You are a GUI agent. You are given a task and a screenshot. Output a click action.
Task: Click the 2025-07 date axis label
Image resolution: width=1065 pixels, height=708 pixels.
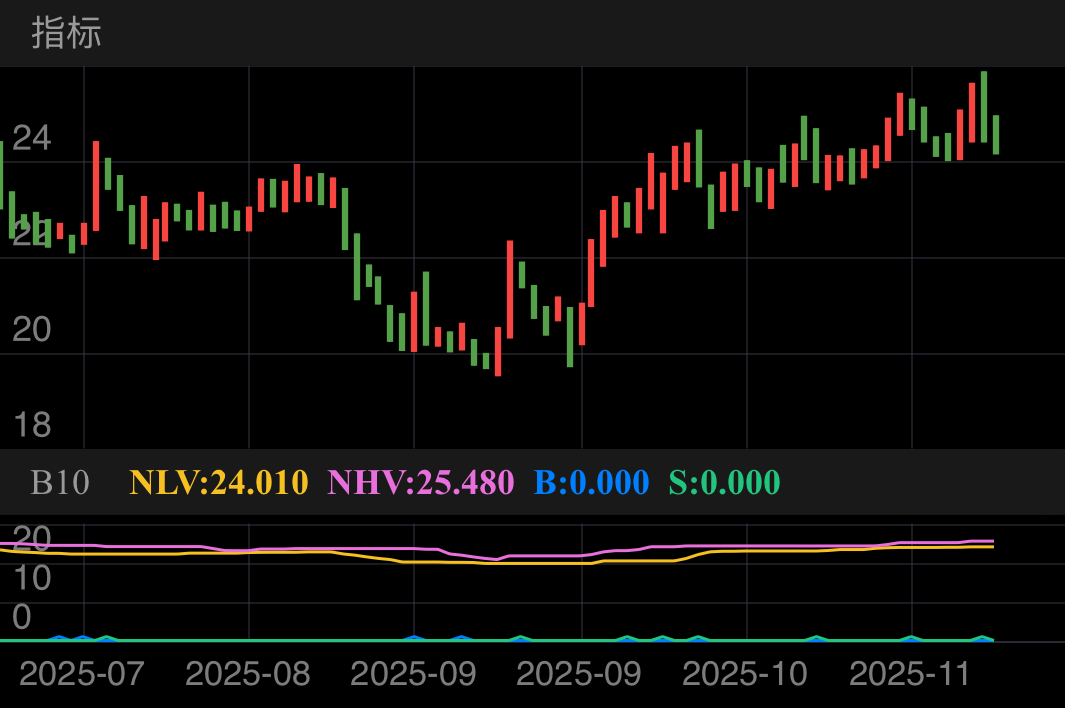[x=82, y=673]
